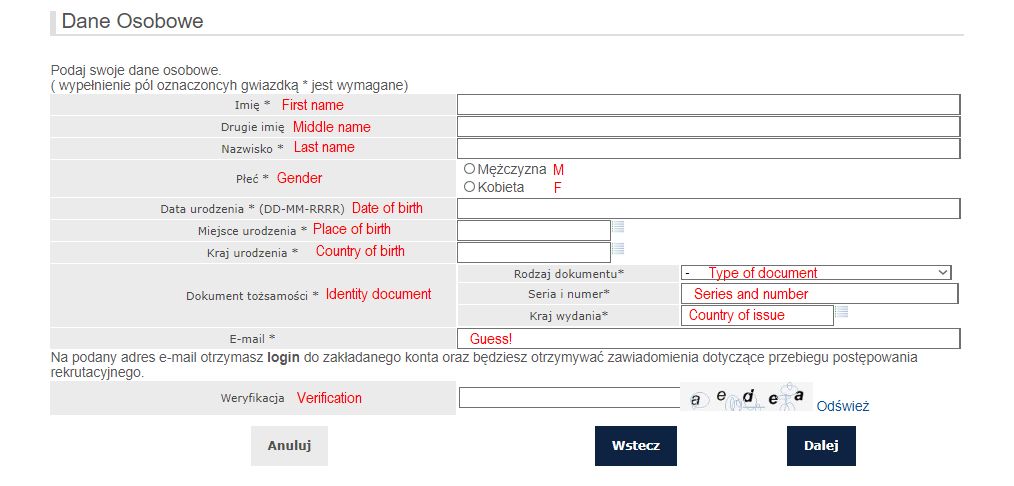Focus the Miejsce urodzenia input
The image size is (1014, 486).
click(533, 231)
